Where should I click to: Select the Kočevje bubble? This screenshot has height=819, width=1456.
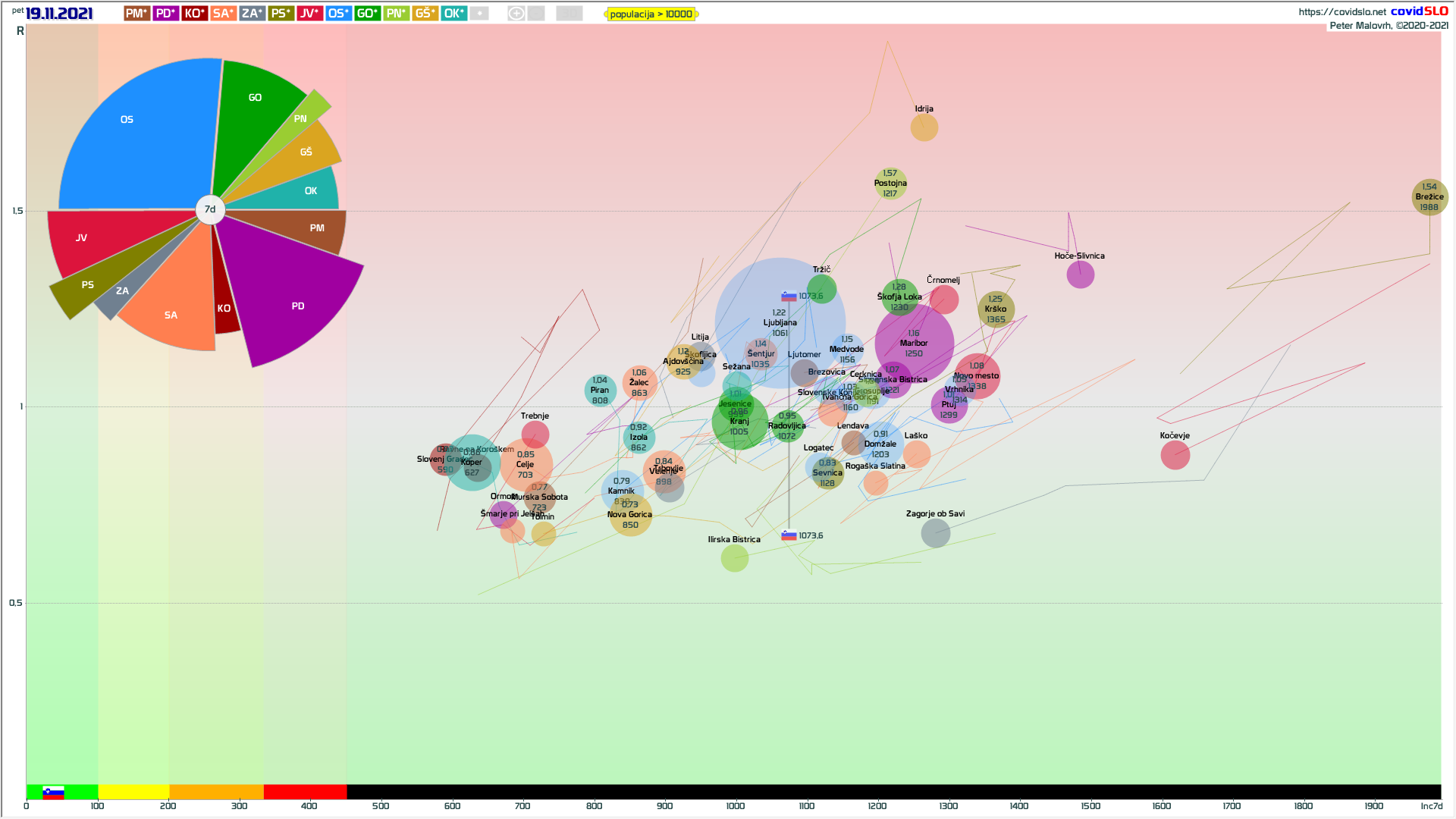(x=1175, y=455)
